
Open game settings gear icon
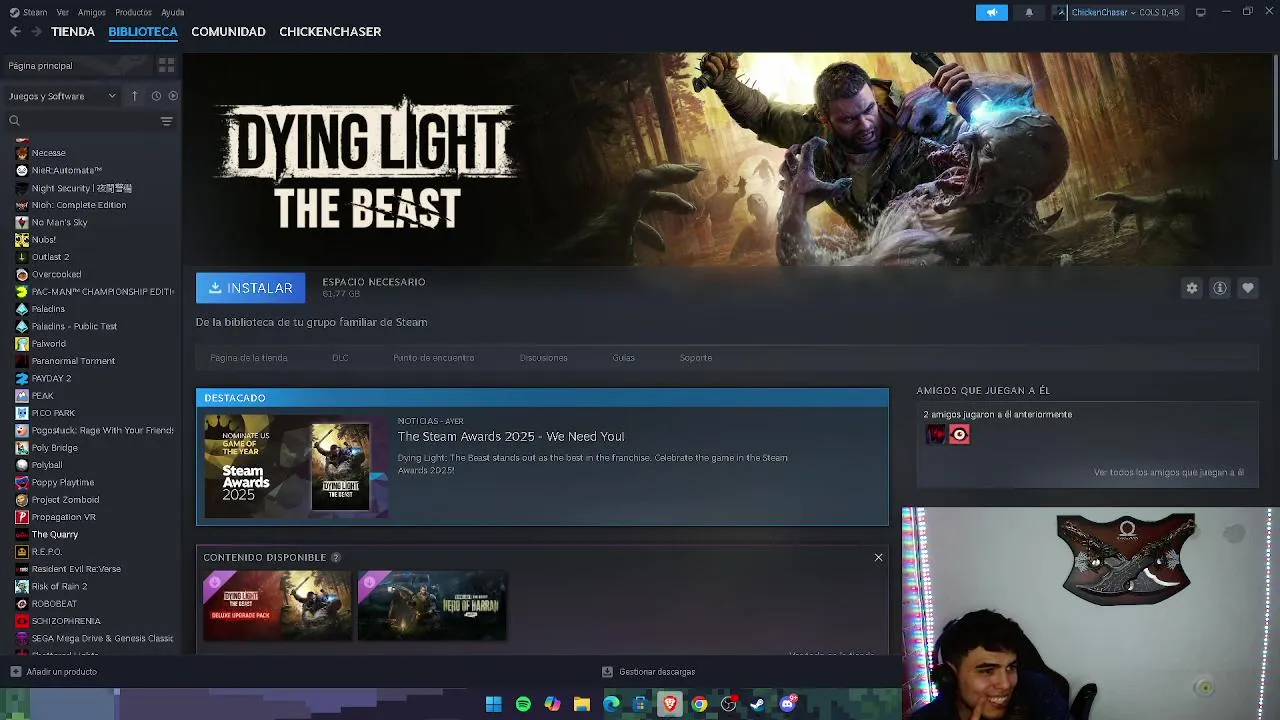[x=1192, y=288]
